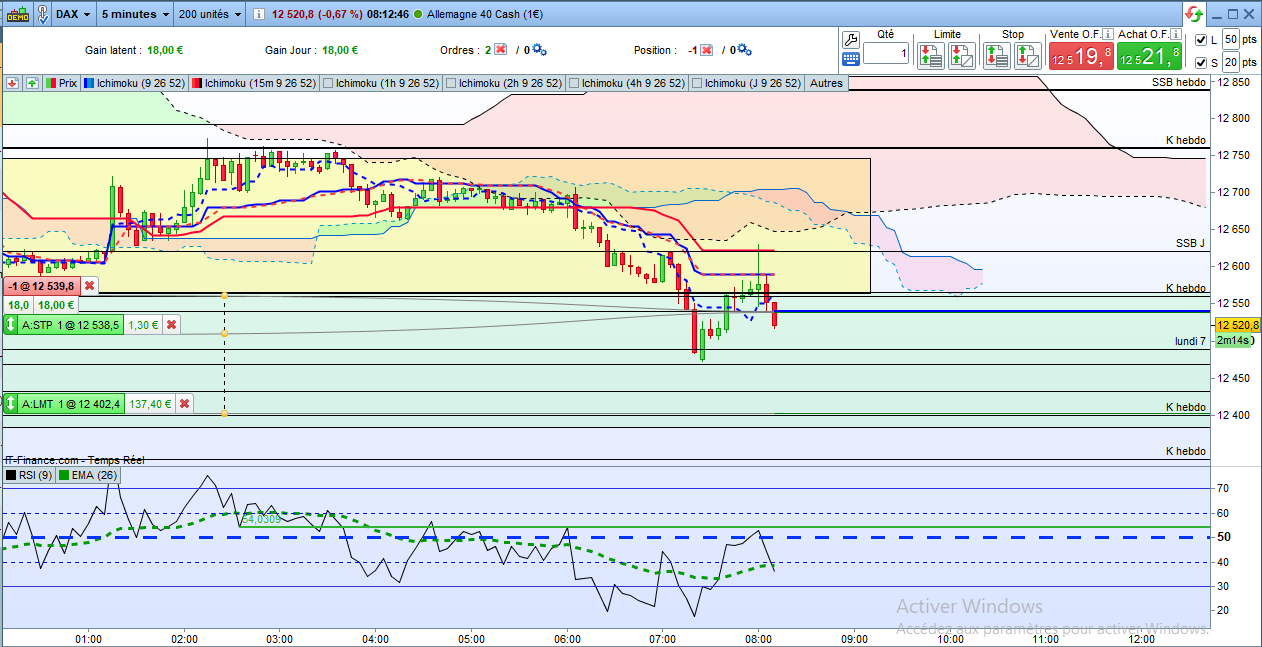Click second Limite order icon
This screenshot has height=647, width=1262.
click(x=961, y=55)
